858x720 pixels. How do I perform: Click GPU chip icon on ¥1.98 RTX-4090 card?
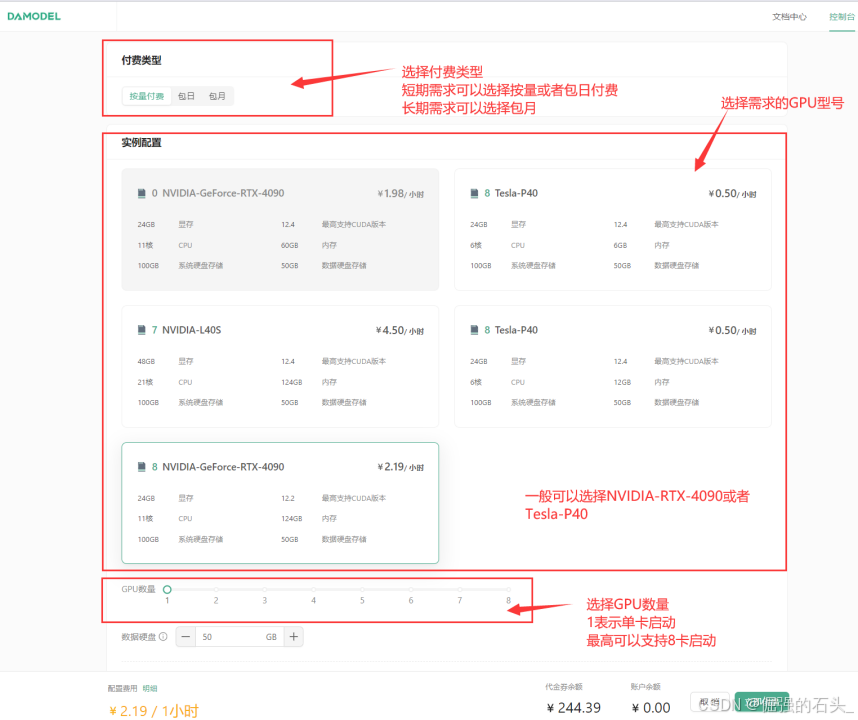142,193
